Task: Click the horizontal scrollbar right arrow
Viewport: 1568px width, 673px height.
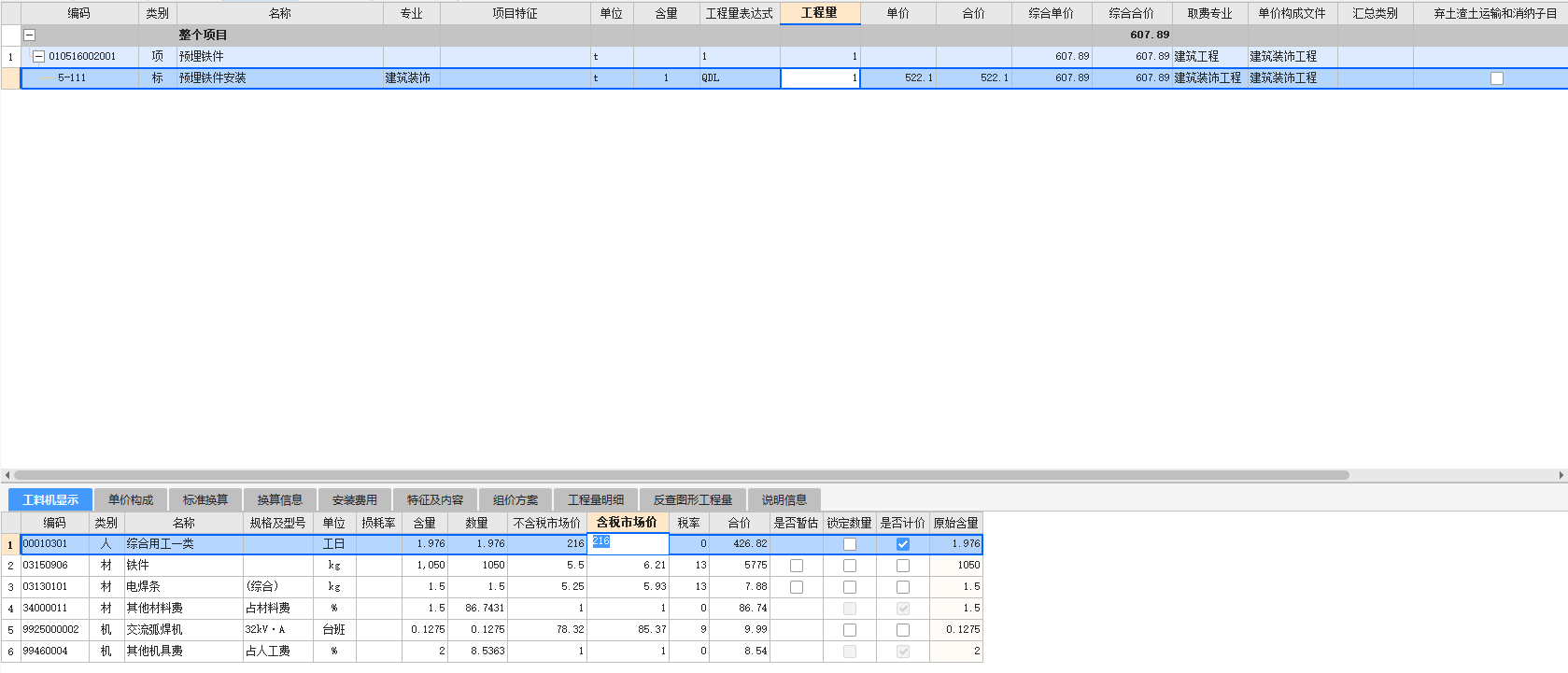Action: pos(1561,475)
